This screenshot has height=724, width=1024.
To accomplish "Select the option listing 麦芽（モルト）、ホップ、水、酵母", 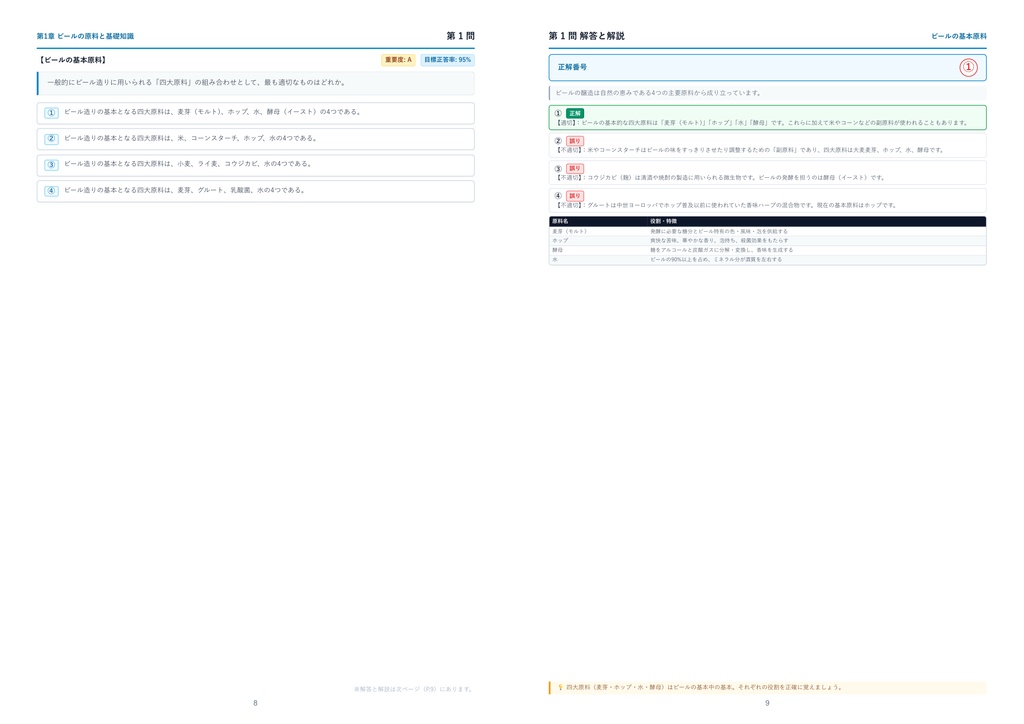I will [x=255, y=113].
